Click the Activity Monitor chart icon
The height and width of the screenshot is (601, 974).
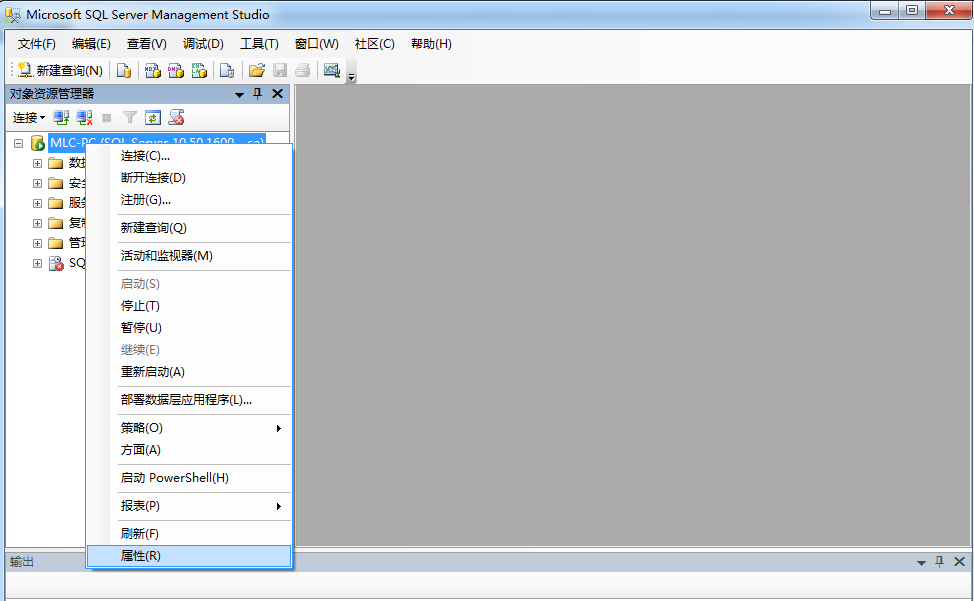(332, 70)
